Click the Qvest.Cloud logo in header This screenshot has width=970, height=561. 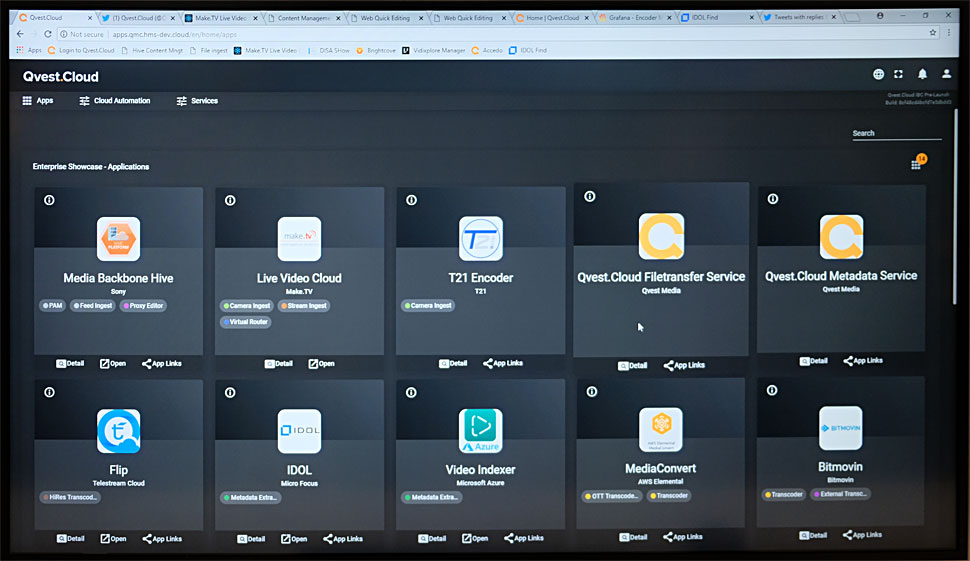[x=61, y=77]
